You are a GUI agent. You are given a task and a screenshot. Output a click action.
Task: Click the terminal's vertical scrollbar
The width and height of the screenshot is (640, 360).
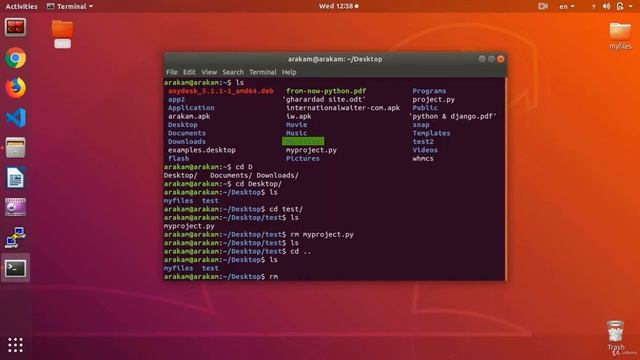[x=505, y=179]
